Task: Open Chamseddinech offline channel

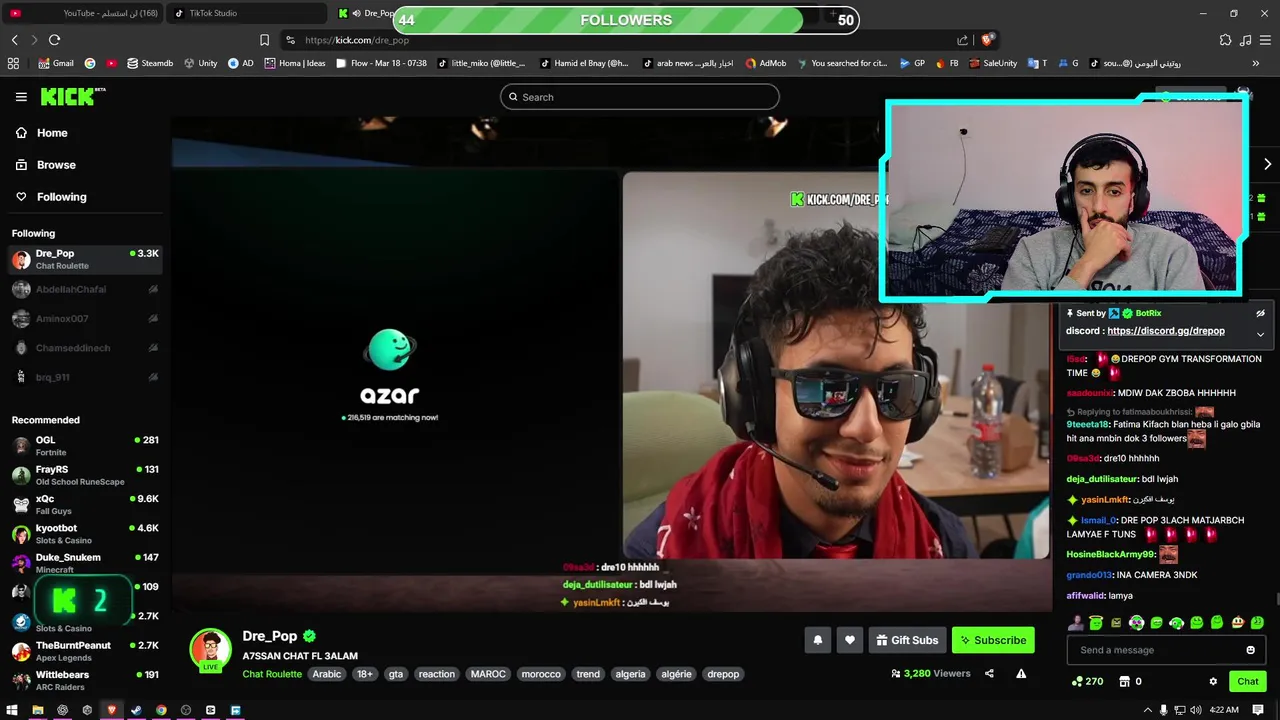Action: click(x=85, y=348)
